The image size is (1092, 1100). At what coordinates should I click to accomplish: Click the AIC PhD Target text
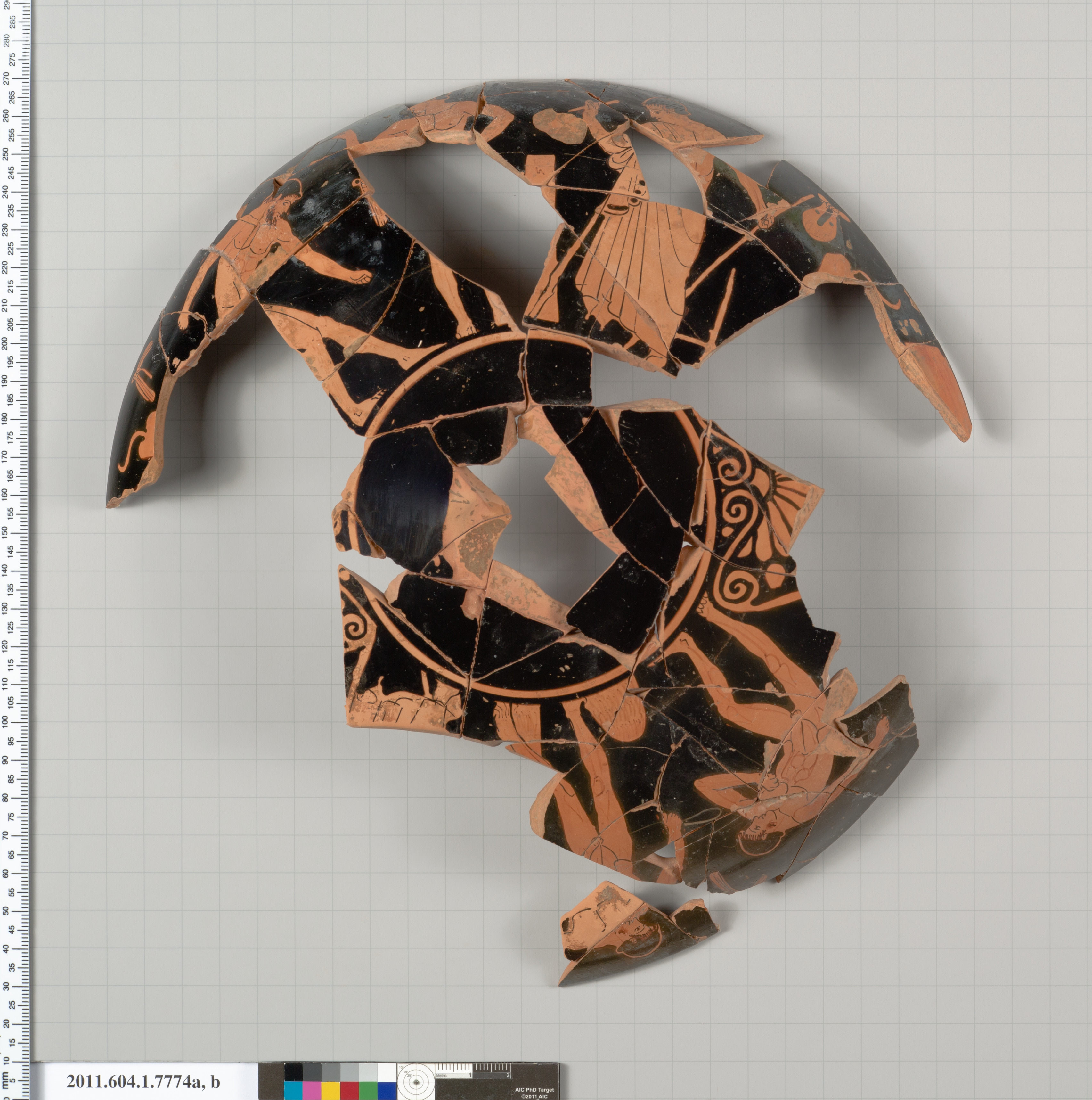click(x=534, y=1090)
